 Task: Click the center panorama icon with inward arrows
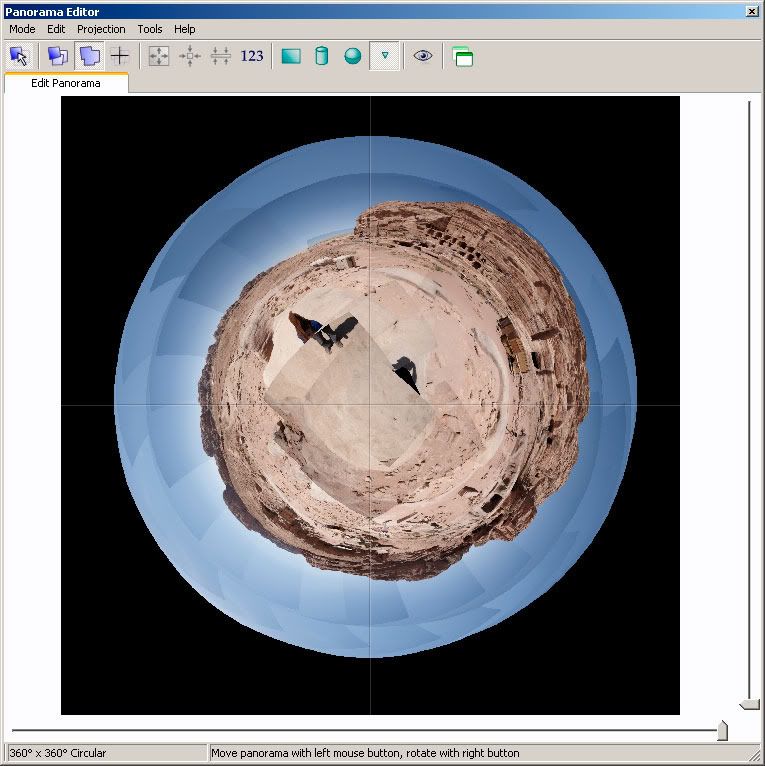190,56
